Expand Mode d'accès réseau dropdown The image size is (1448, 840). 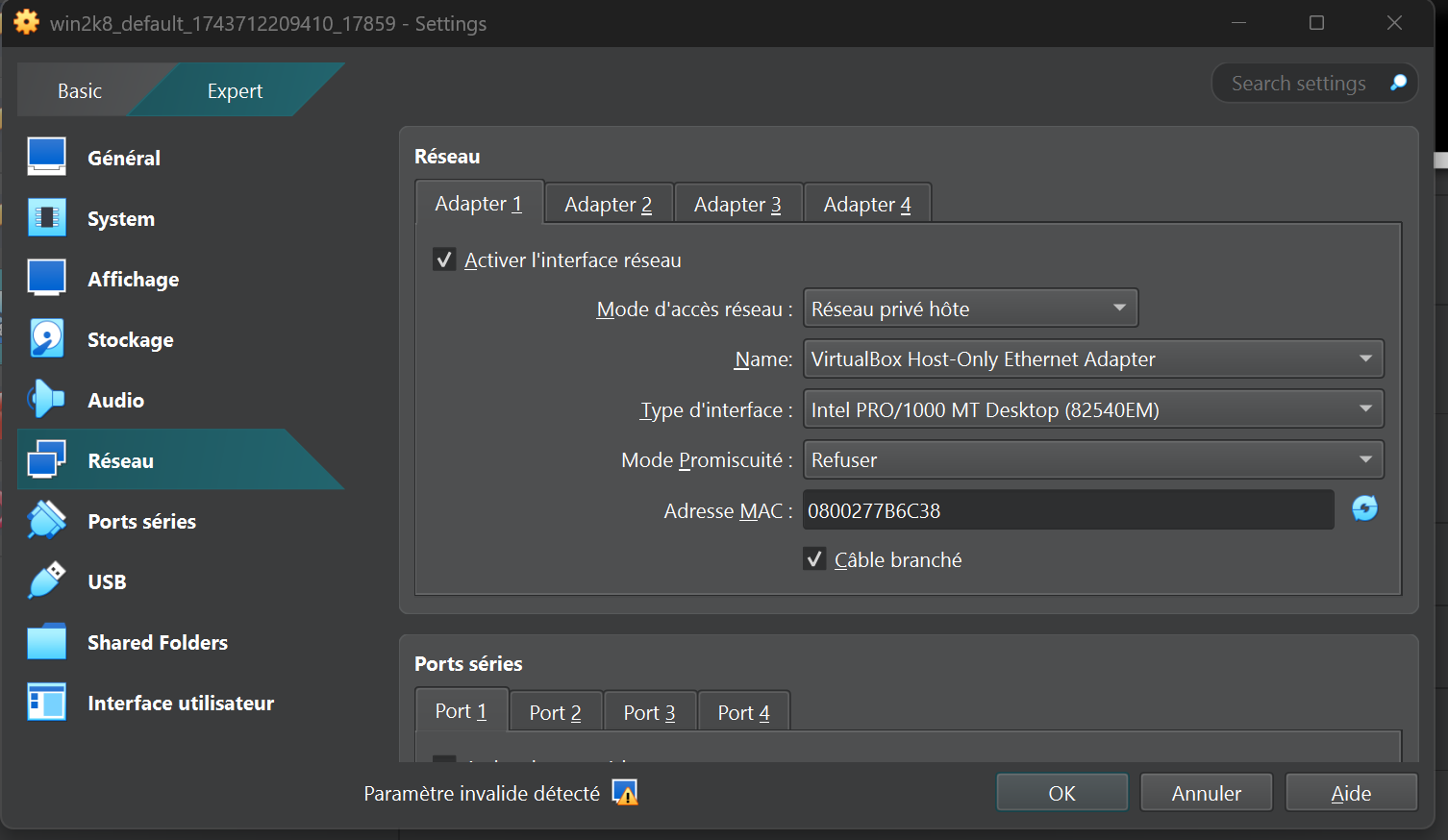click(x=970, y=309)
